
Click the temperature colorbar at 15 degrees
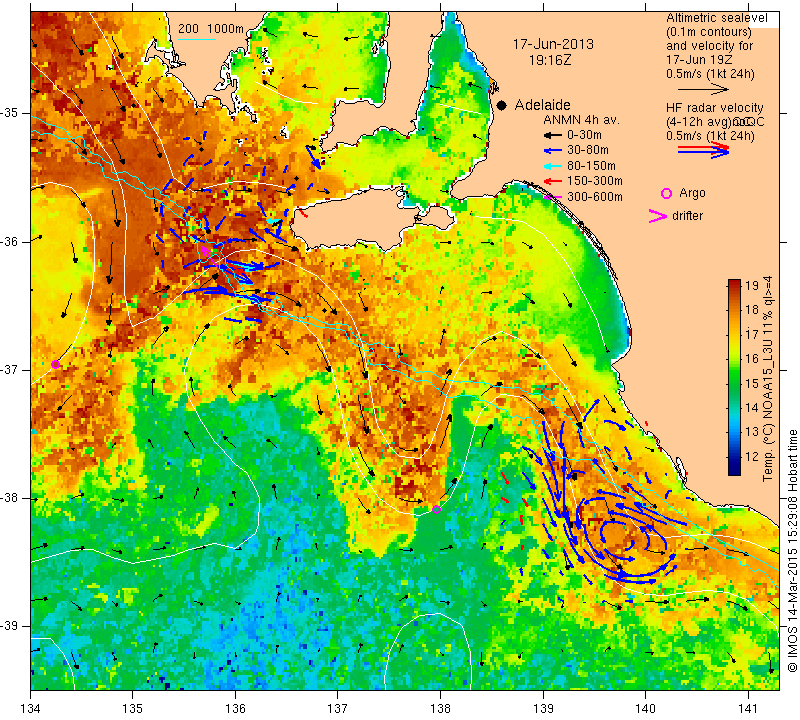pos(734,383)
